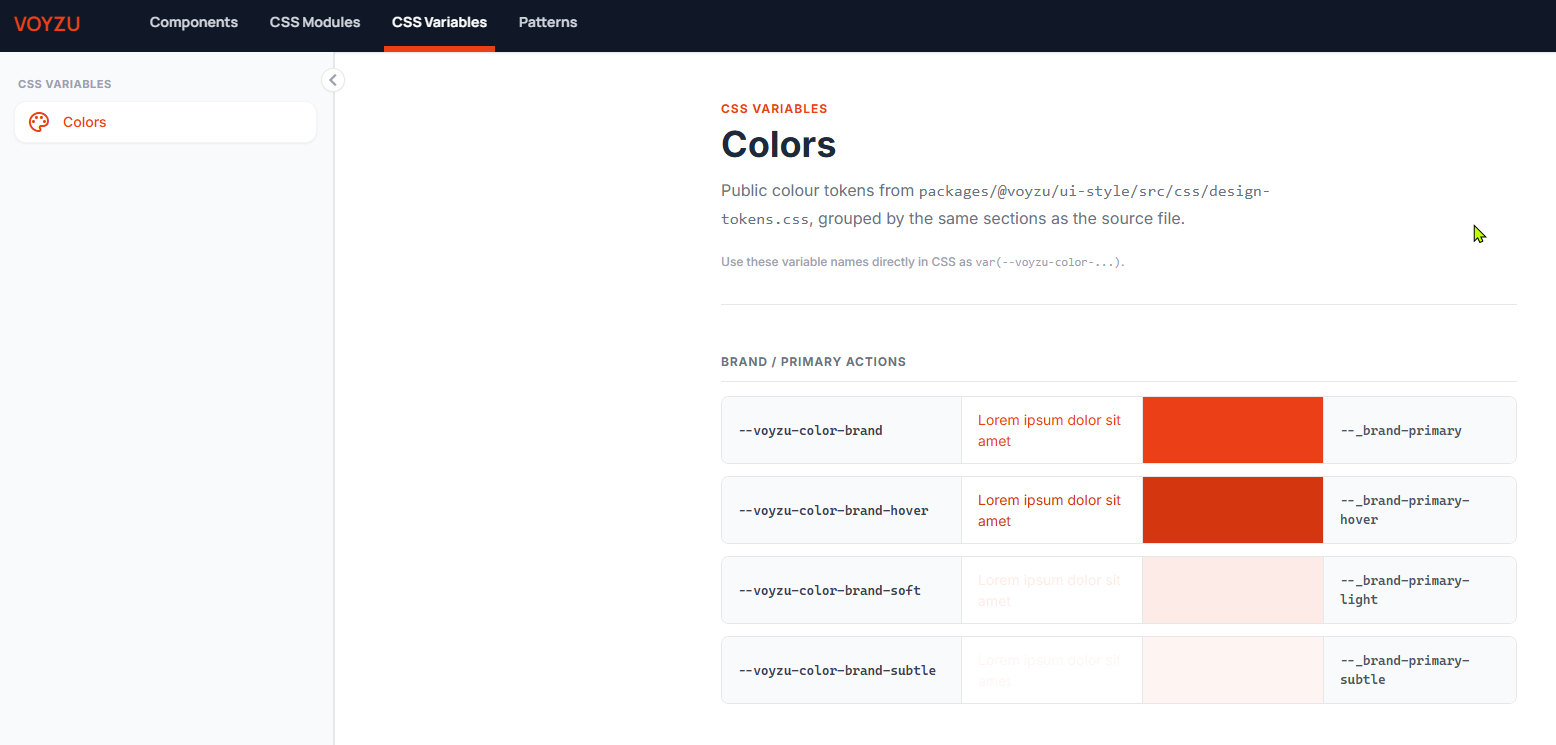Click the --voyzu-color-brand-hover dark orange swatch
This screenshot has width=1556, height=745.
point(1233,510)
